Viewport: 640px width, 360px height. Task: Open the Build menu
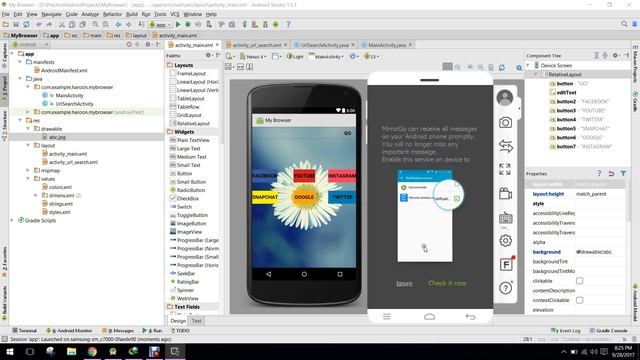[131, 14]
